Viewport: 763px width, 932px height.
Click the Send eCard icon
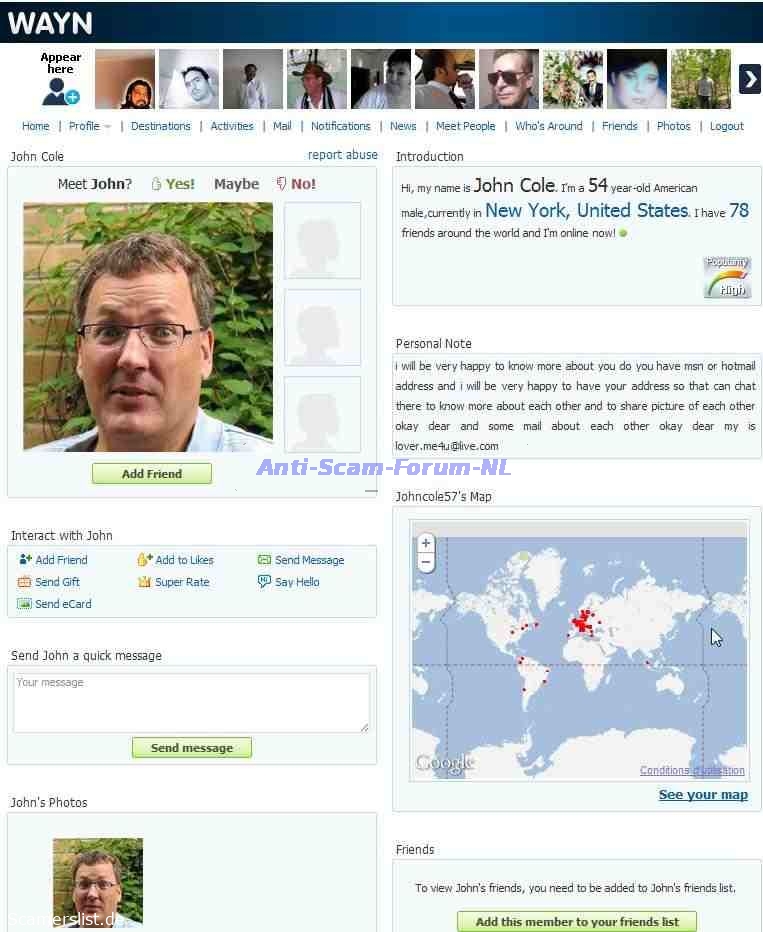(x=24, y=604)
